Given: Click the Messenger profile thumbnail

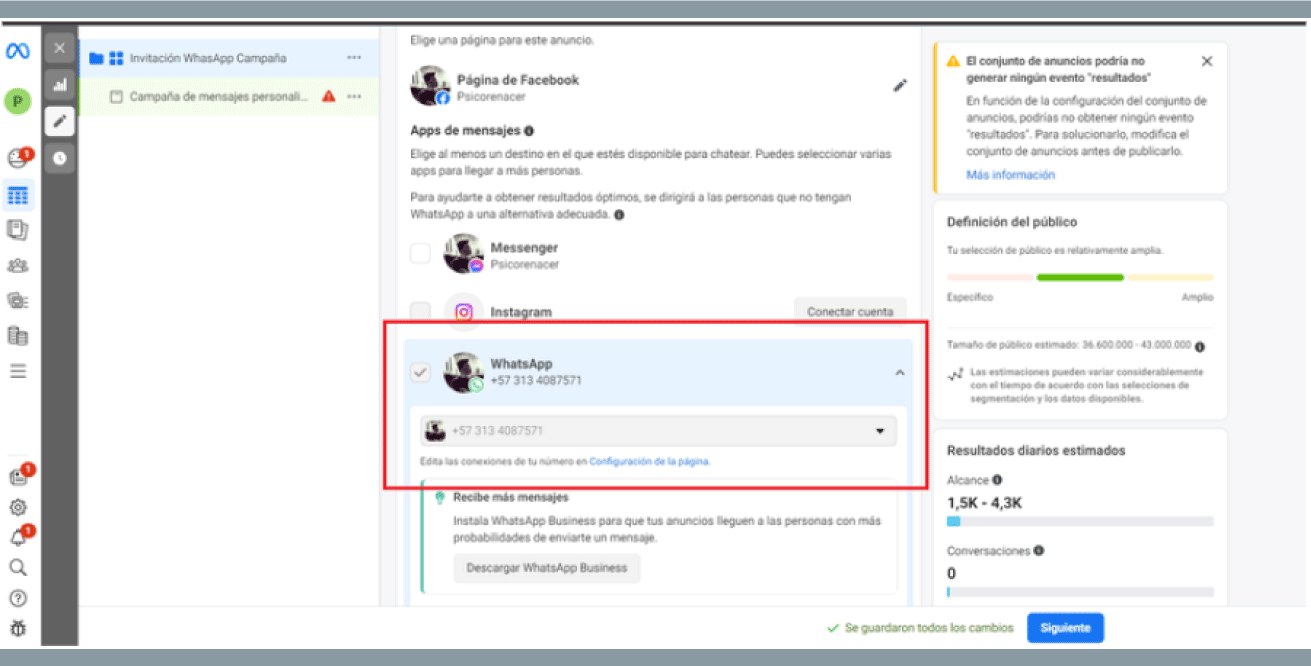Looking at the screenshot, I should (x=464, y=254).
